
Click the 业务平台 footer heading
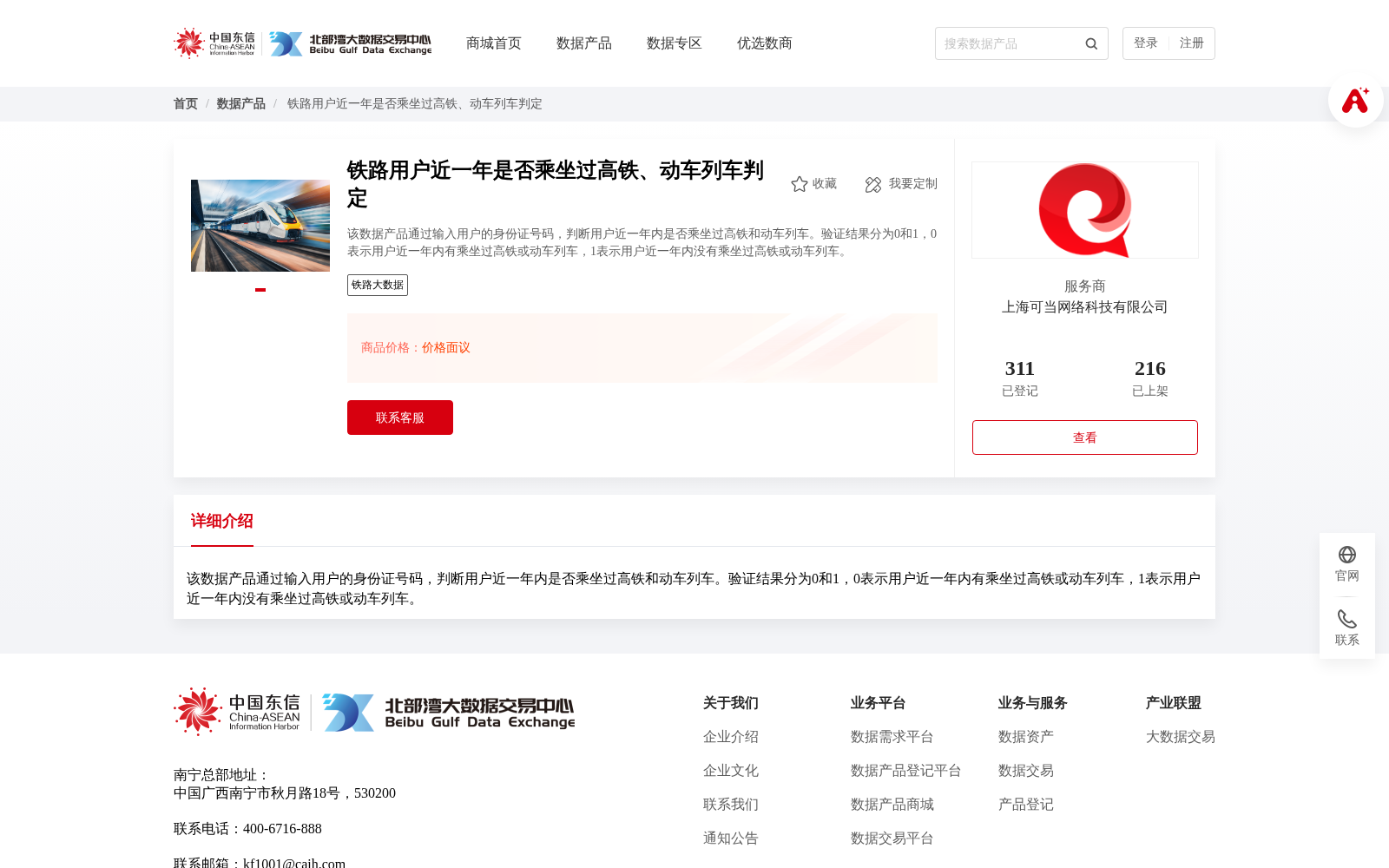tap(879, 703)
